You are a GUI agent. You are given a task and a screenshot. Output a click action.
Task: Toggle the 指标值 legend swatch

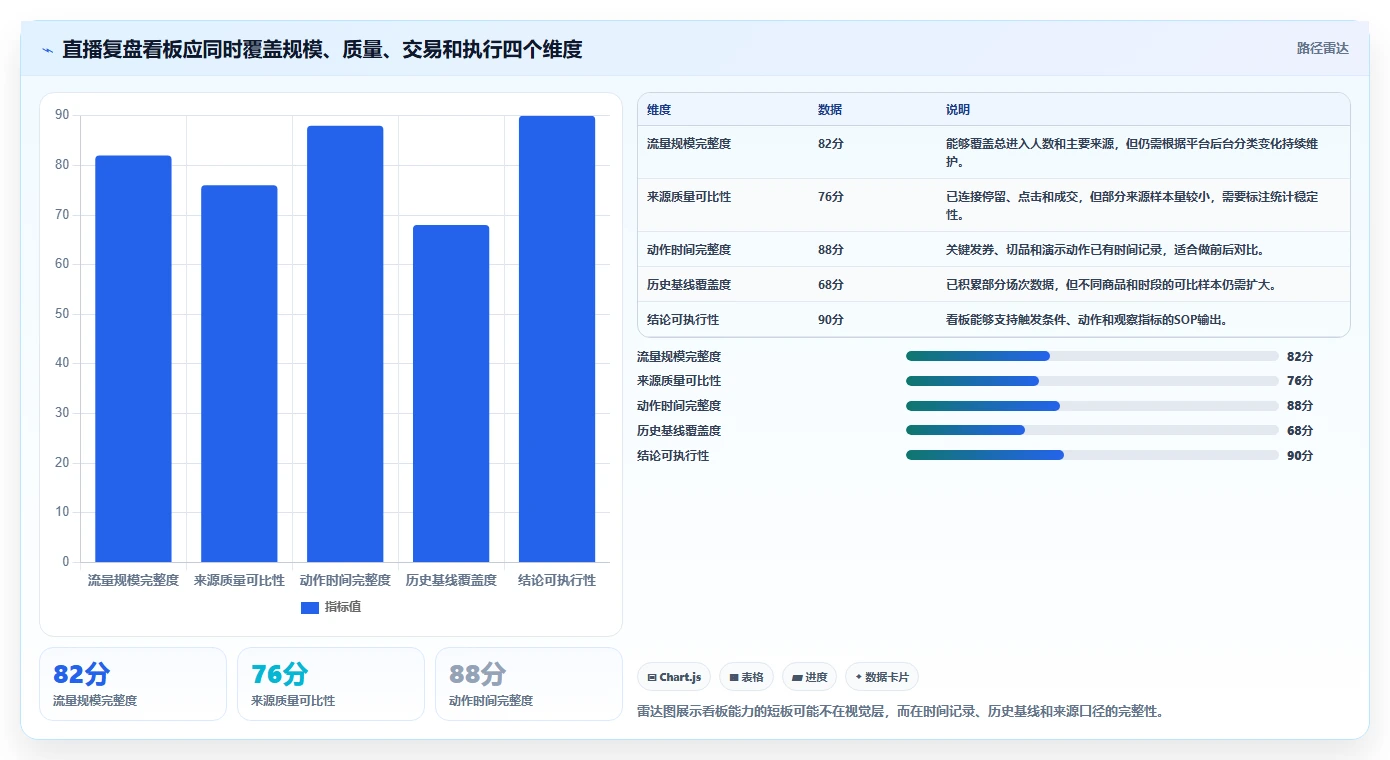pyautogui.click(x=310, y=608)
